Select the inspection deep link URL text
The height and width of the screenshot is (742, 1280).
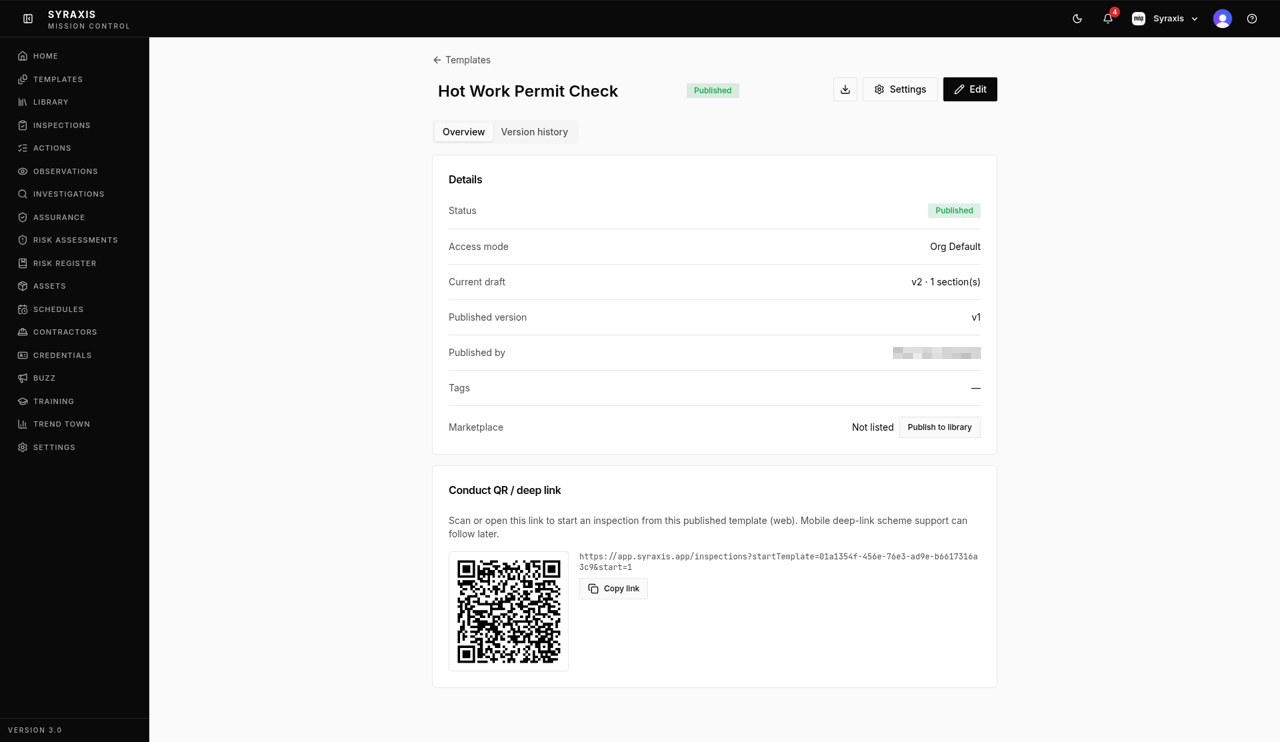[x=778, y=561]
